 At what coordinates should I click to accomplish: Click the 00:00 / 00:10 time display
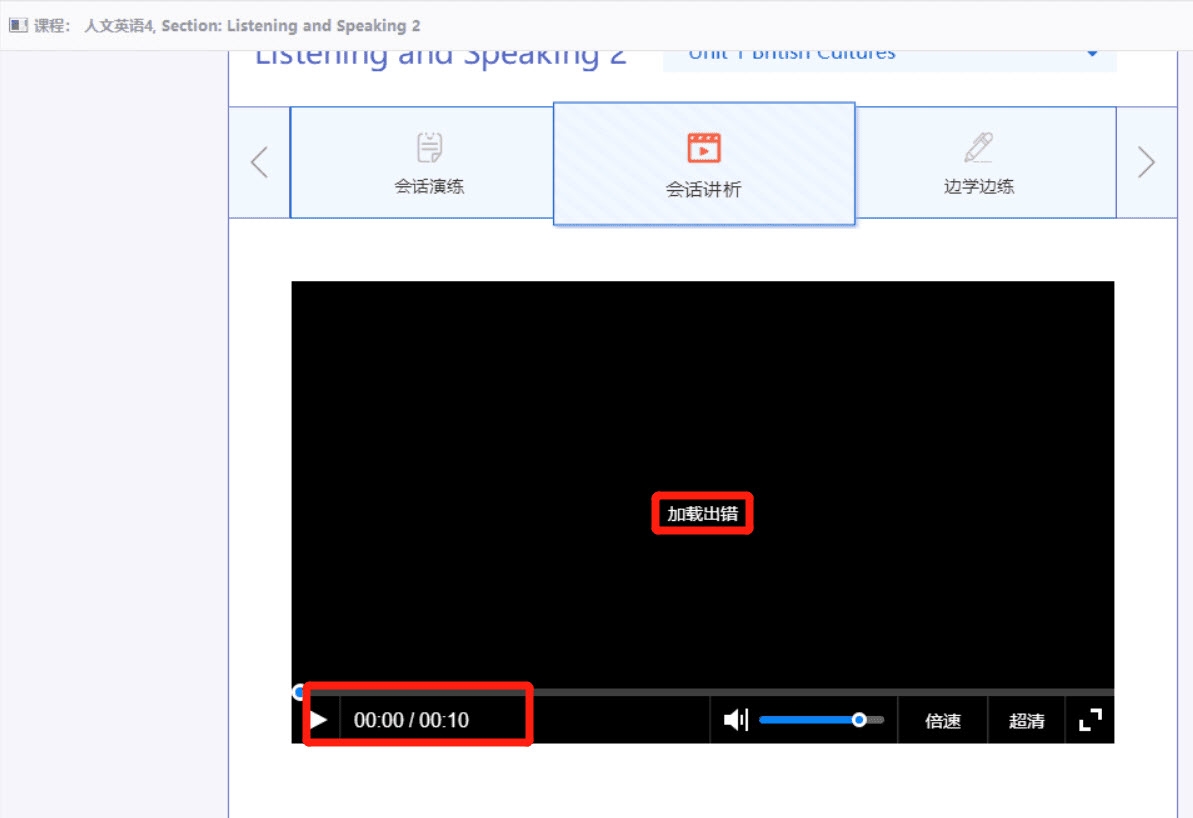pos(411,720)
